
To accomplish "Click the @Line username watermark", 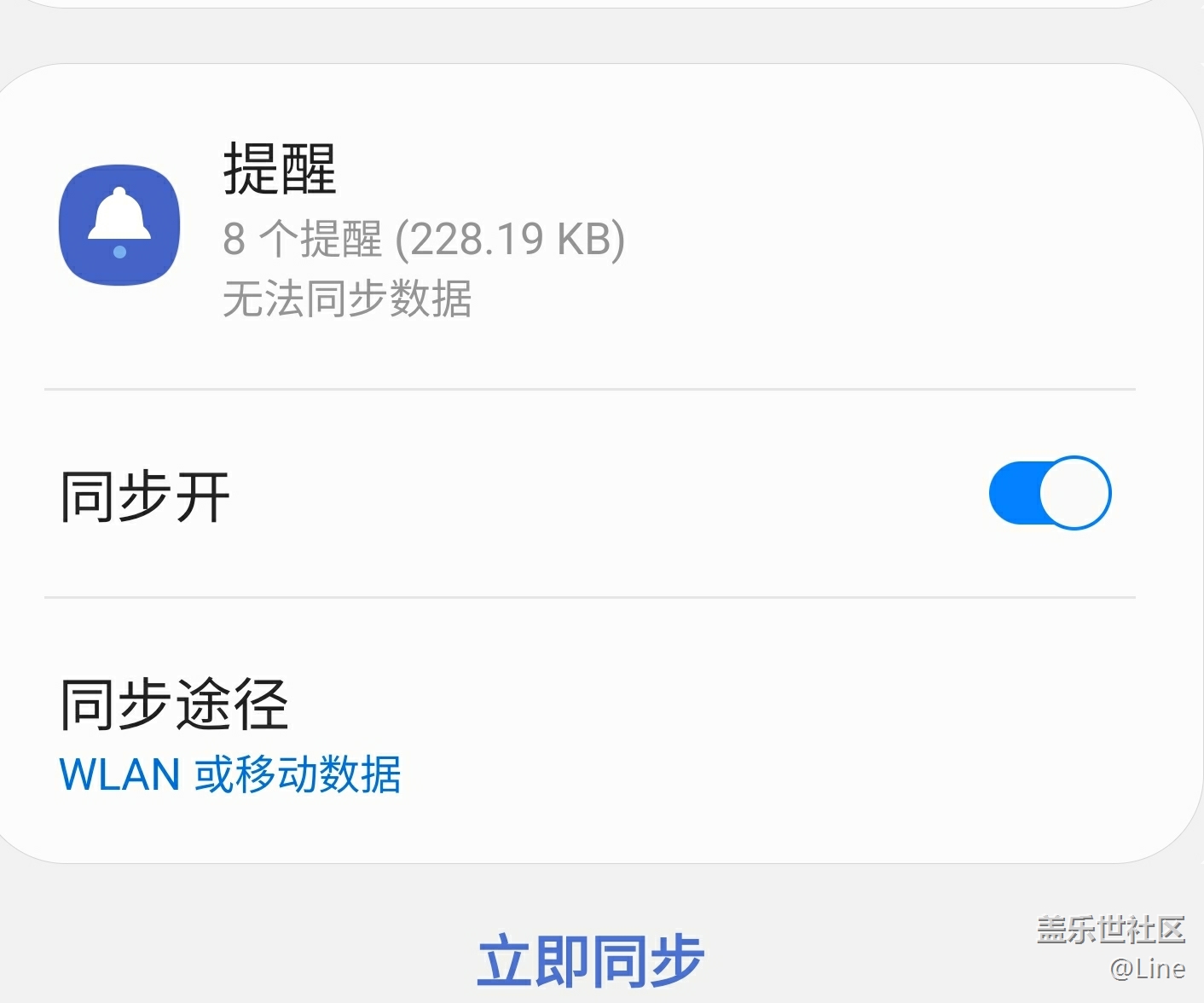I will click(x=1148, y=969).
